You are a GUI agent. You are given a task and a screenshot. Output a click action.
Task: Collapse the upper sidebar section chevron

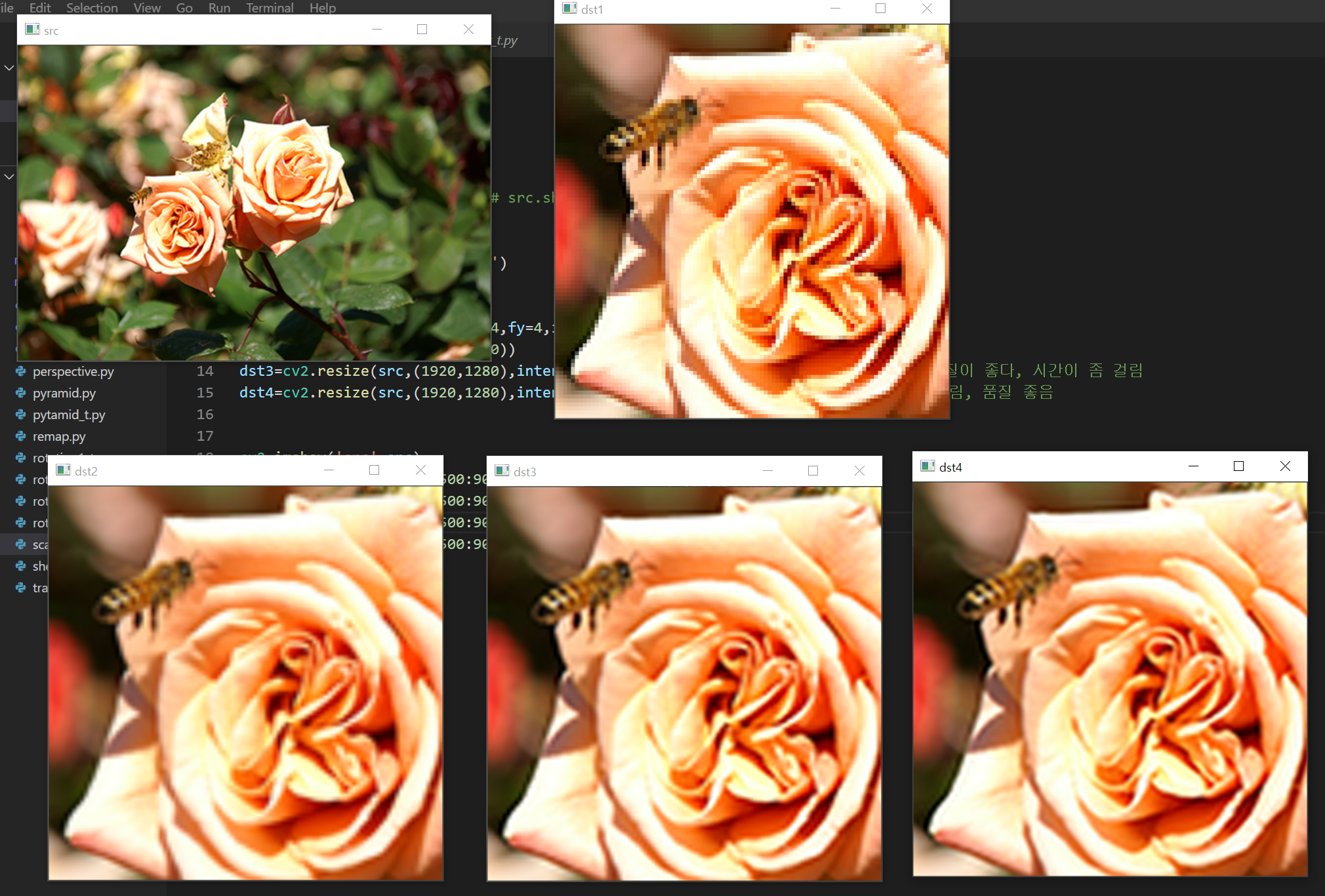pos(9,68)
